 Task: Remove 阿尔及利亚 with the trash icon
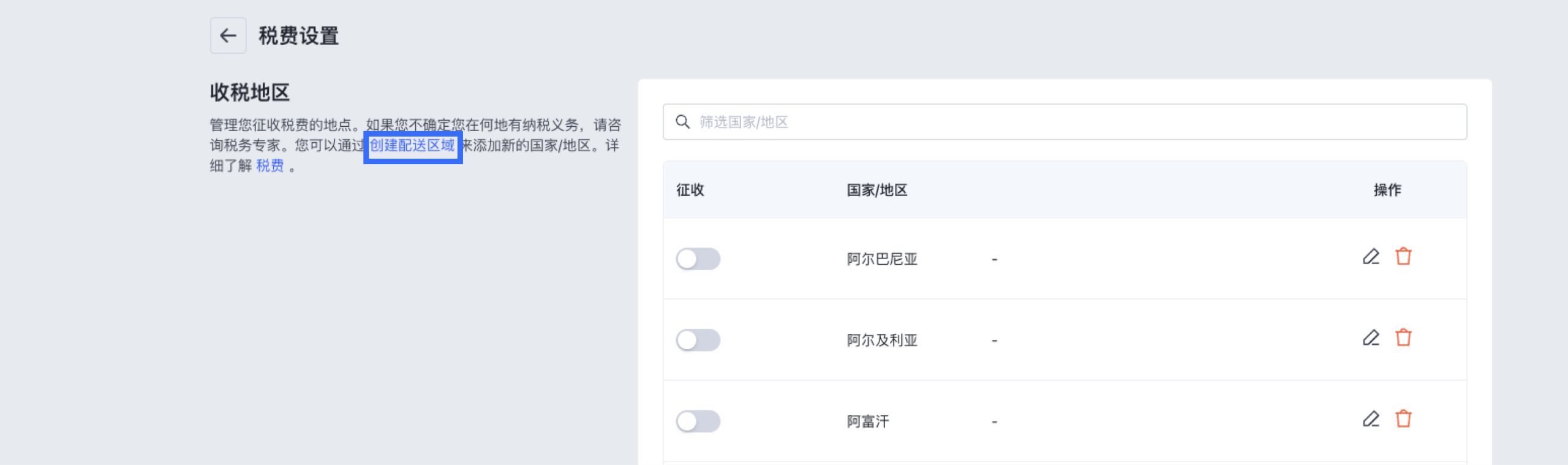pos(1403,338)
